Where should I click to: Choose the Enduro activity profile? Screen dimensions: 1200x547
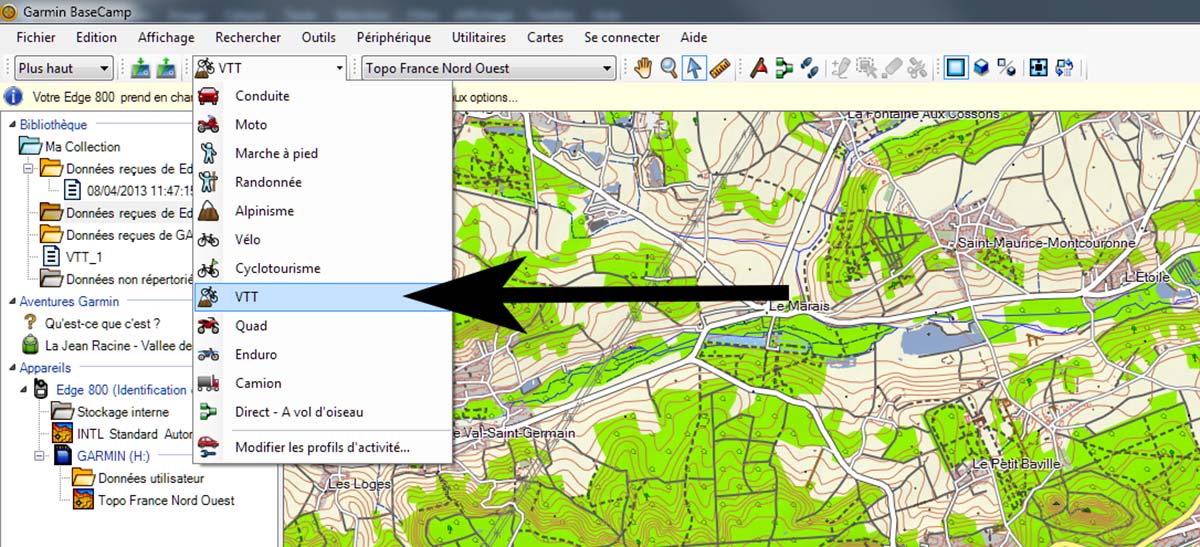[323, 354]
